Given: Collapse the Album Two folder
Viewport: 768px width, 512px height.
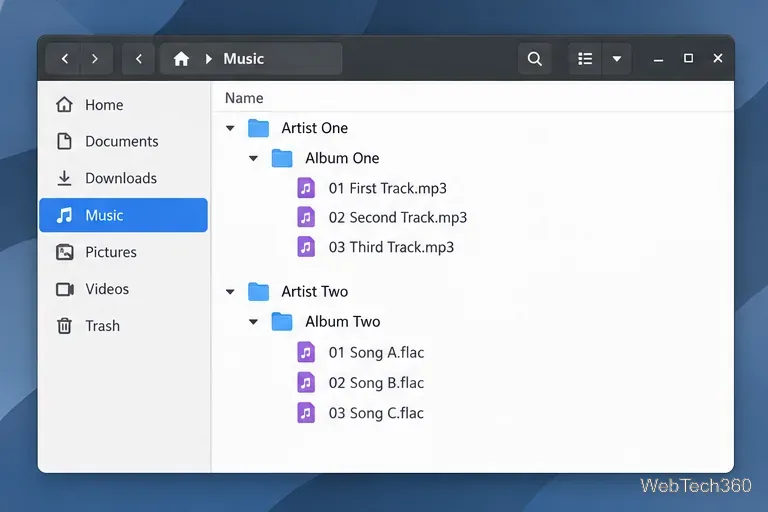Looking at the screenshot, I should point(253,322).
